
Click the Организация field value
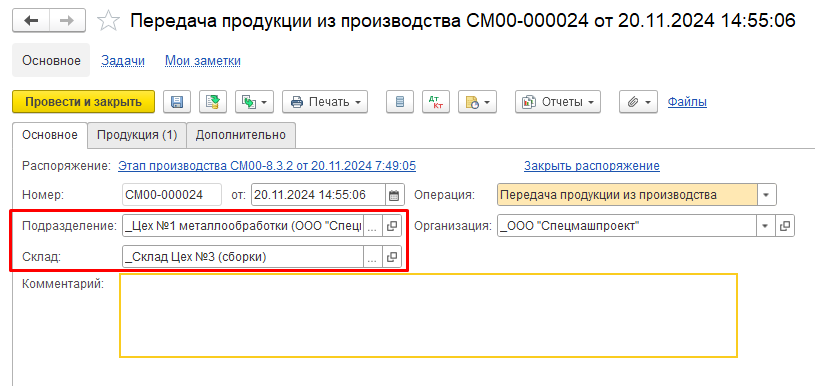coord(627,226)
